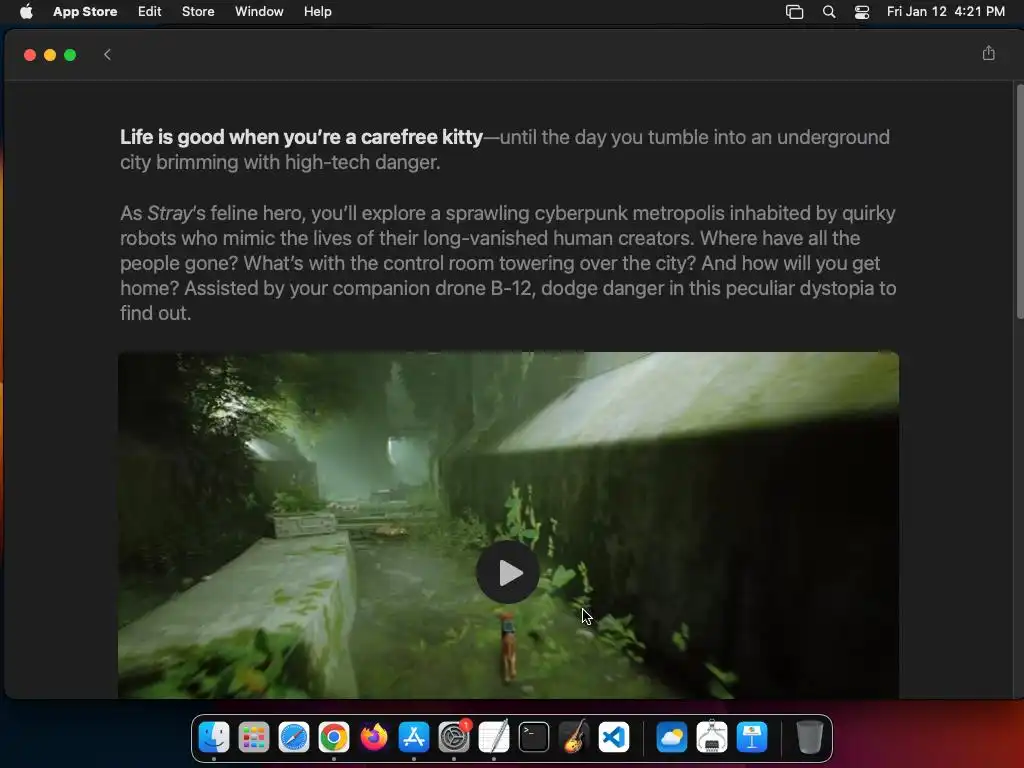Go back using the back chevron
The height and width of the screenshot is (768, 1024).
(107, 55)
